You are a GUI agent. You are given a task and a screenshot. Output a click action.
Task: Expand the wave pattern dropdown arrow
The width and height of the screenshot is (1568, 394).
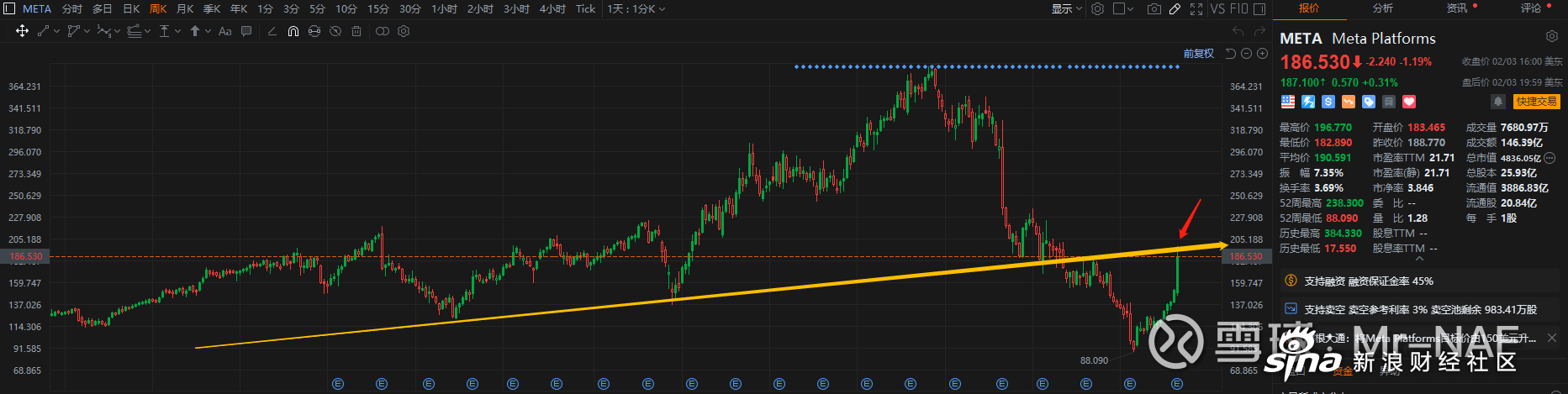click(x=117, y=31)
